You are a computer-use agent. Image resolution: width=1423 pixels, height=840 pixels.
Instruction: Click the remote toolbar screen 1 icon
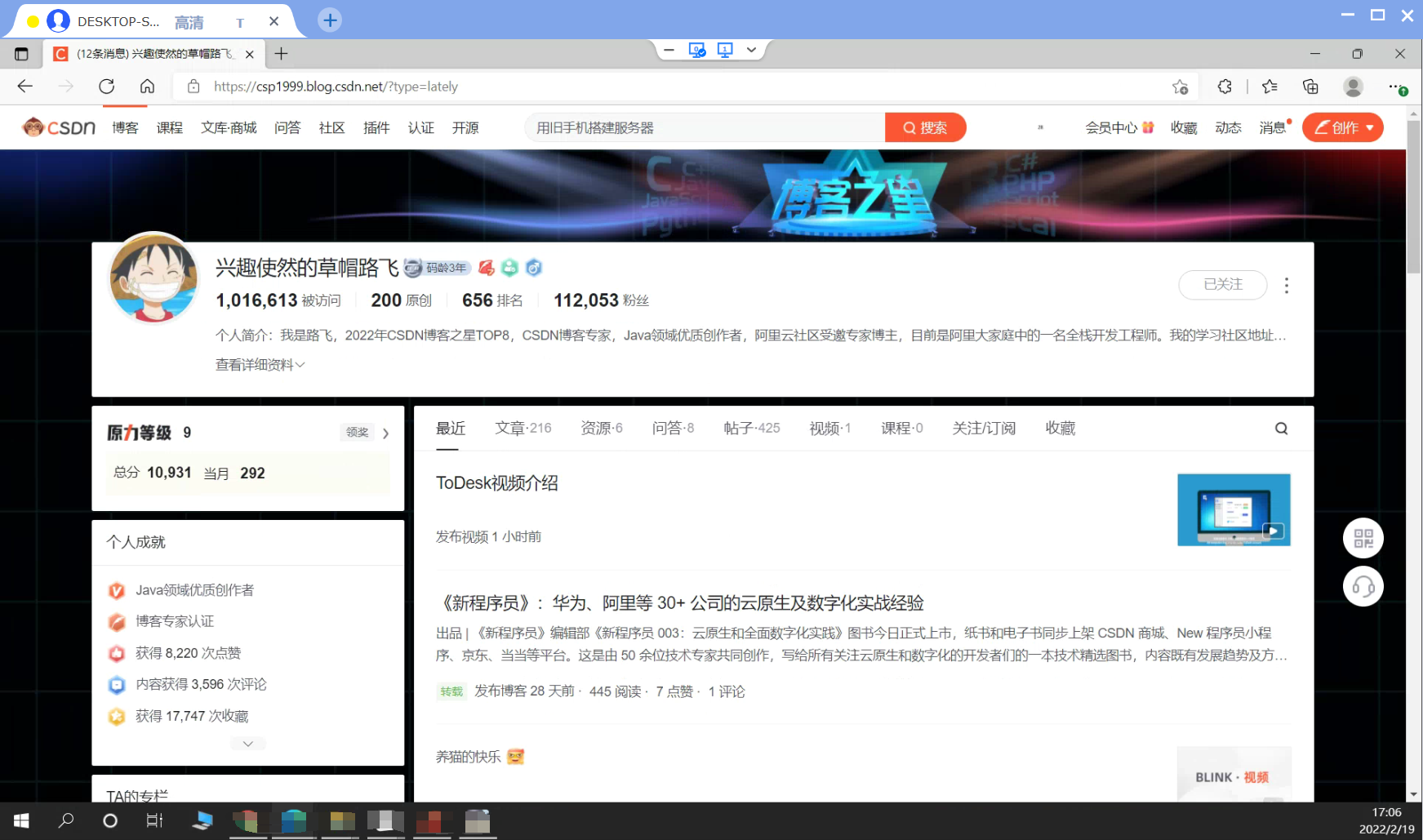[725, 51]
